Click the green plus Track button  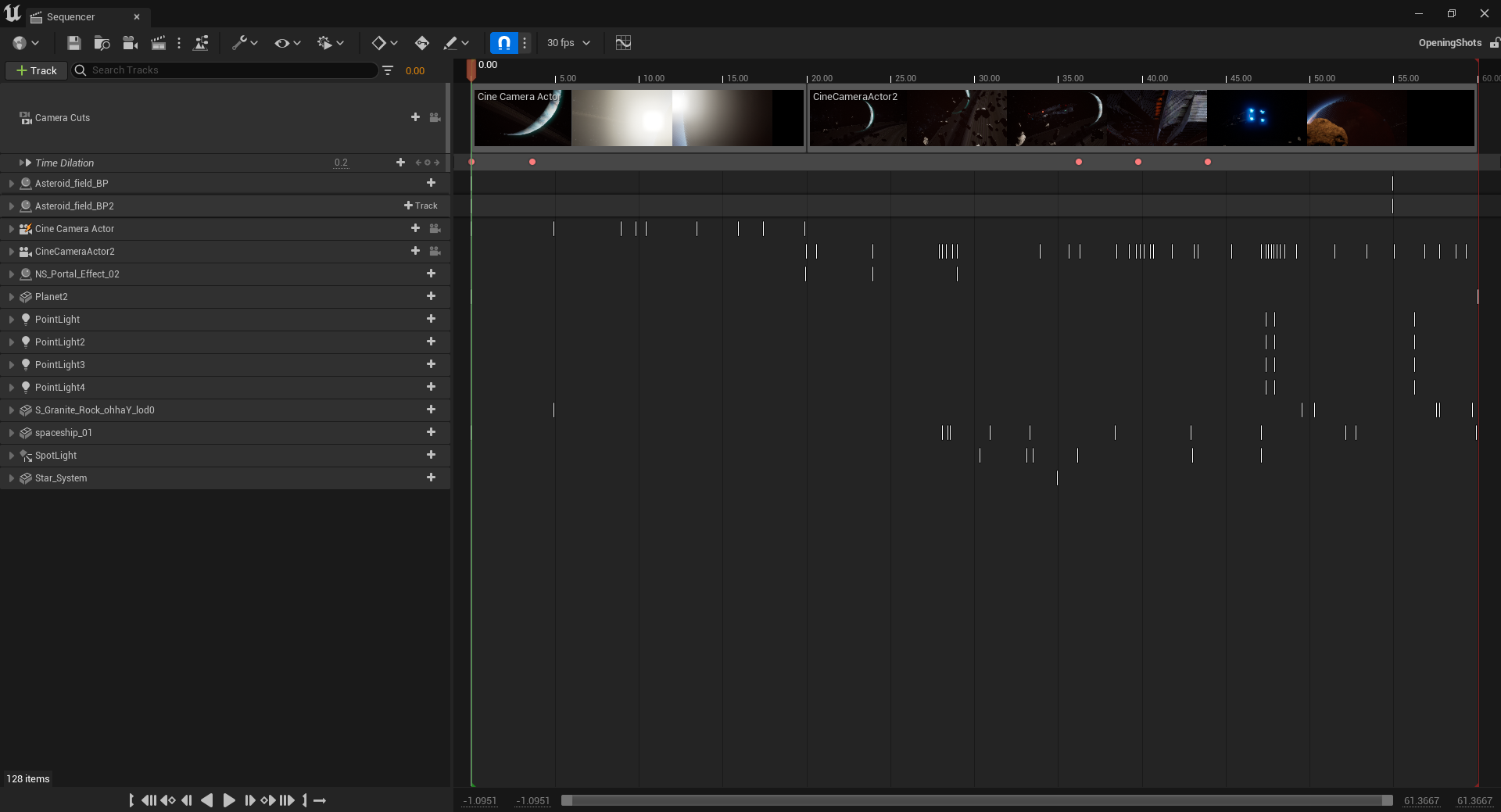[x=37, y=70]
